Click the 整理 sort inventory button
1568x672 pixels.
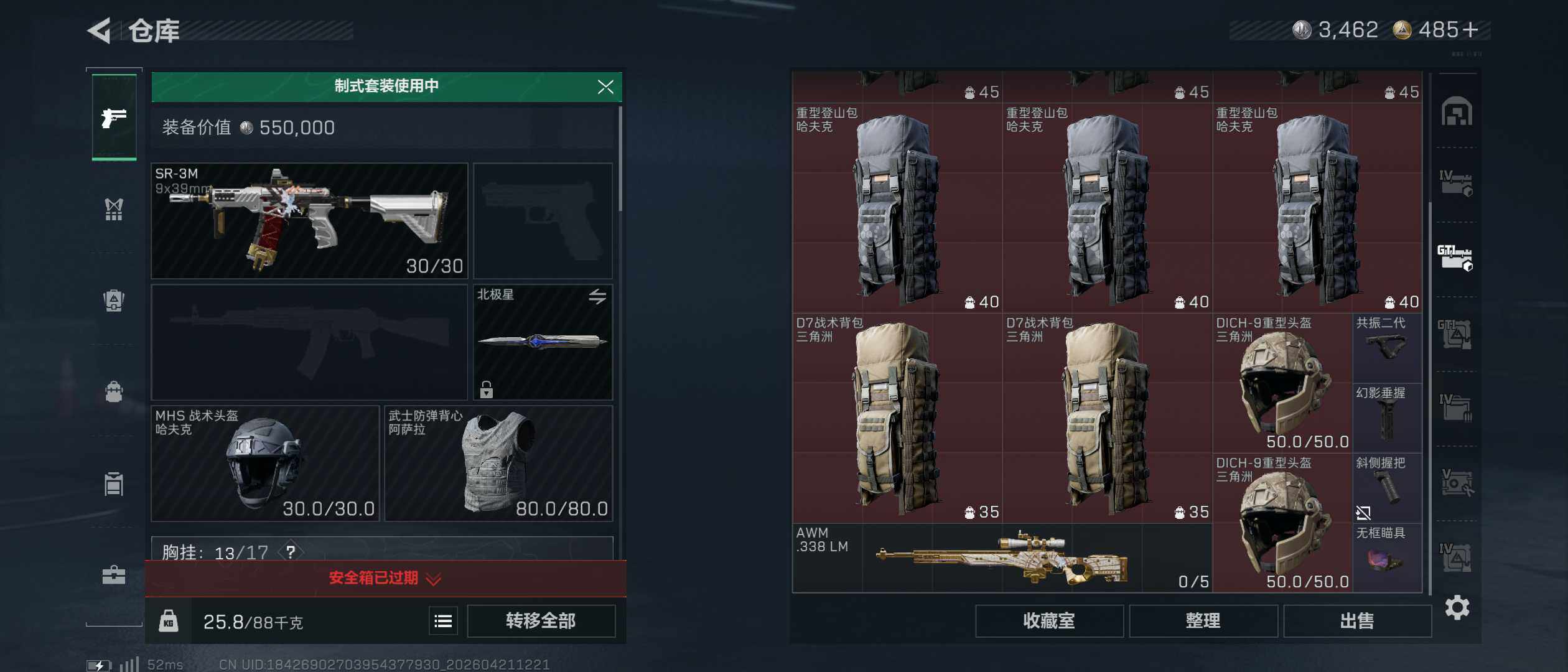pyautogui.click(x=1203, y=621)
